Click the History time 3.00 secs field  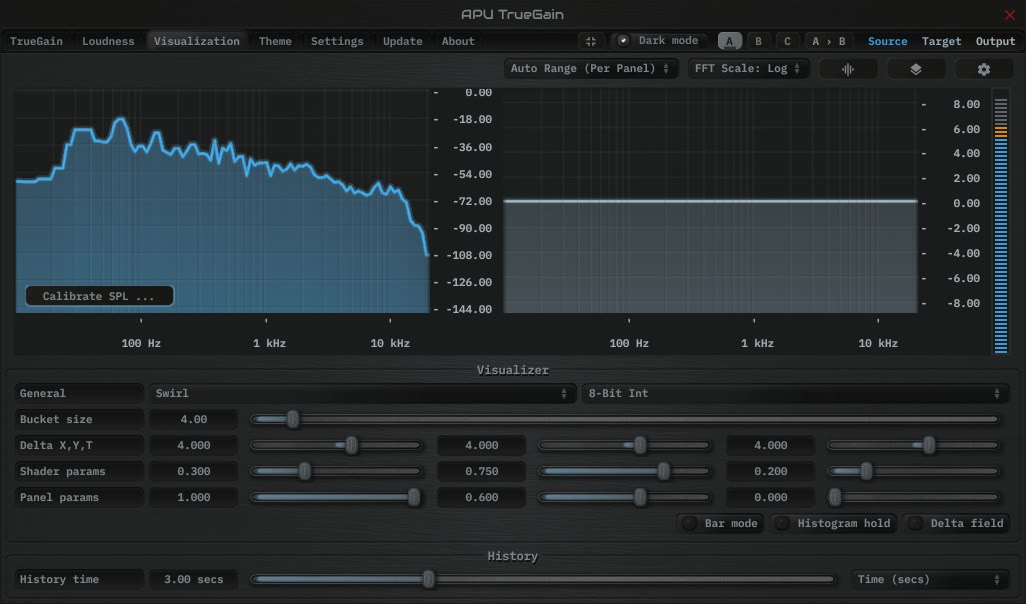194,579
